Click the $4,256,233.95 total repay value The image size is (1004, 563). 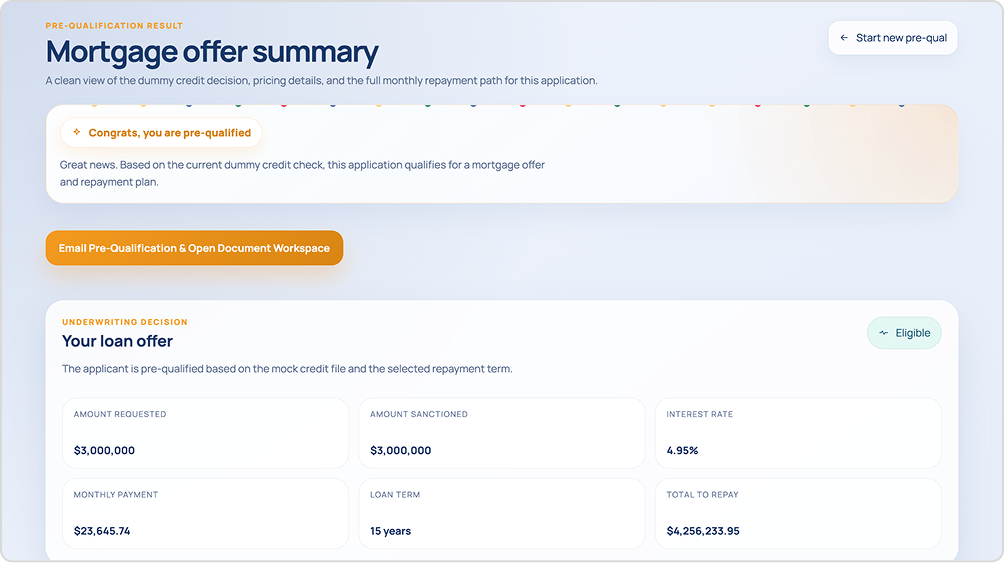point(703,531)
